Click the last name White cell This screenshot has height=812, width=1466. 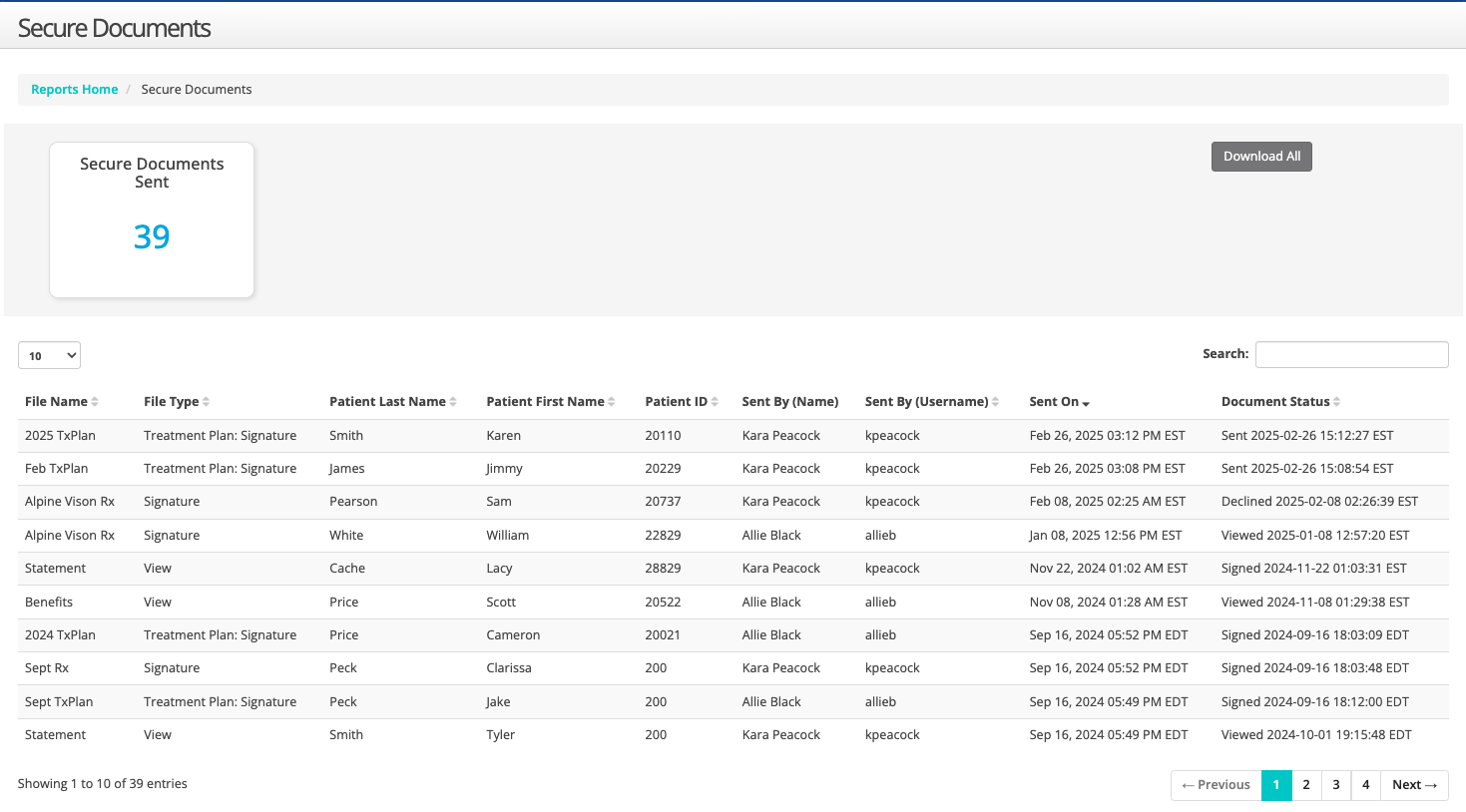tap(346, 536)
